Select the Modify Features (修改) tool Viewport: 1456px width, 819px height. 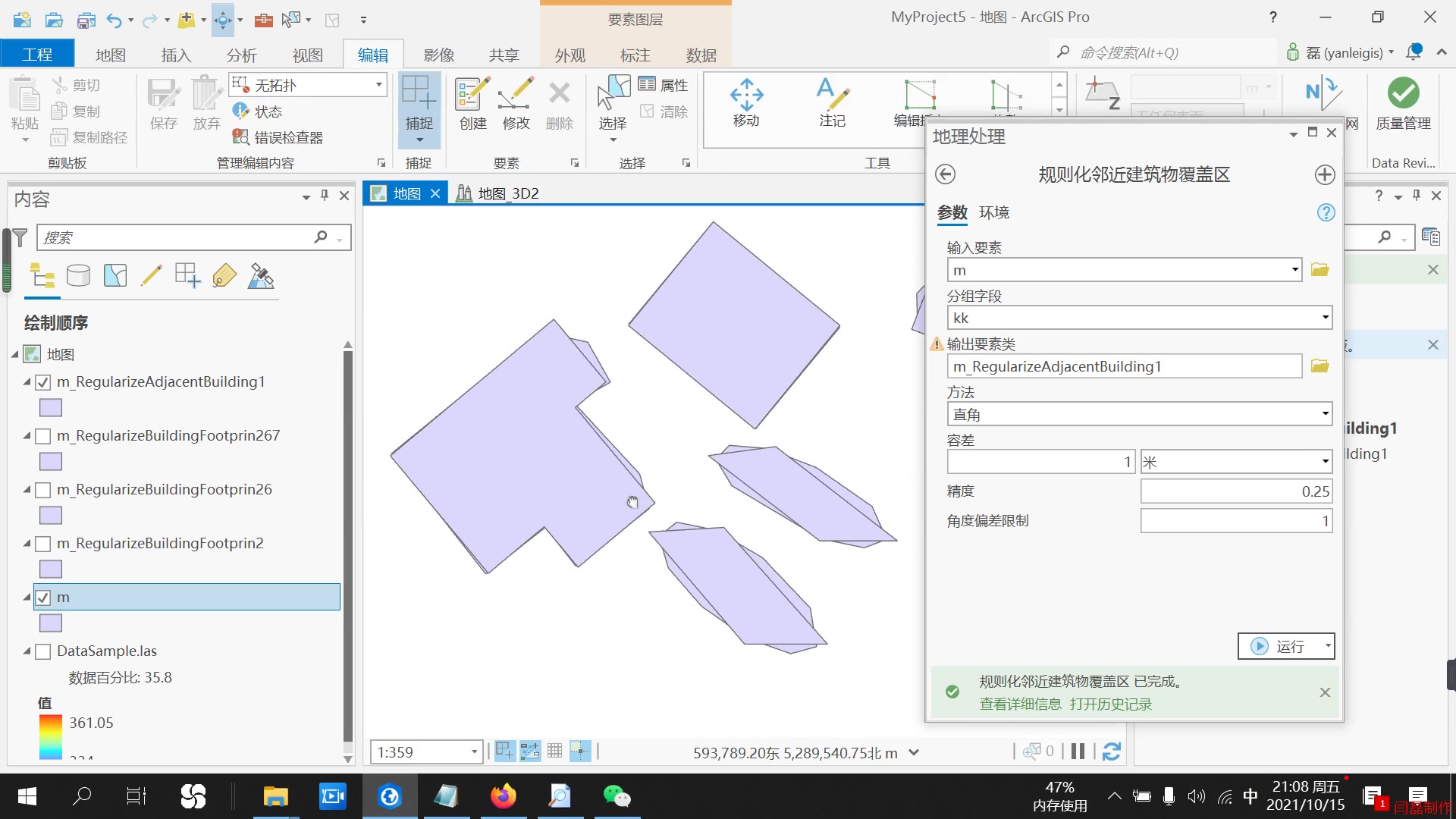(x=515, y=102)
